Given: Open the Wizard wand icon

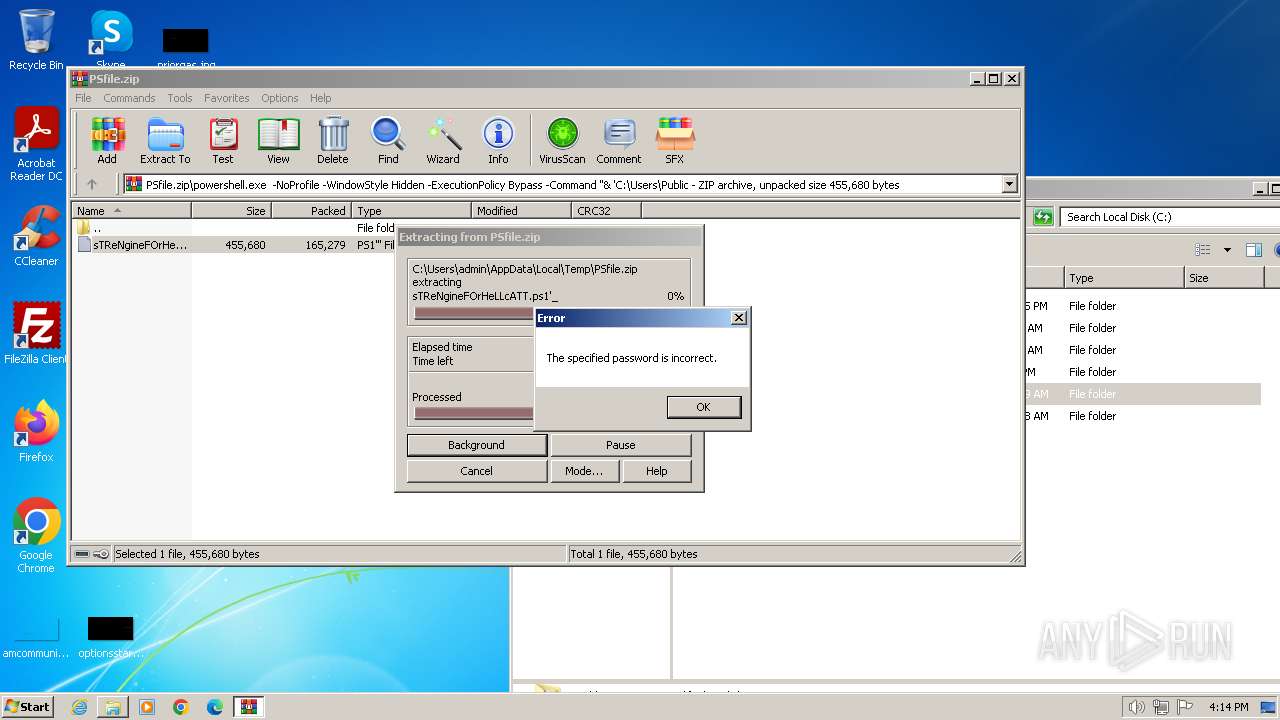Looking at the screenshot, I should 443,141.
